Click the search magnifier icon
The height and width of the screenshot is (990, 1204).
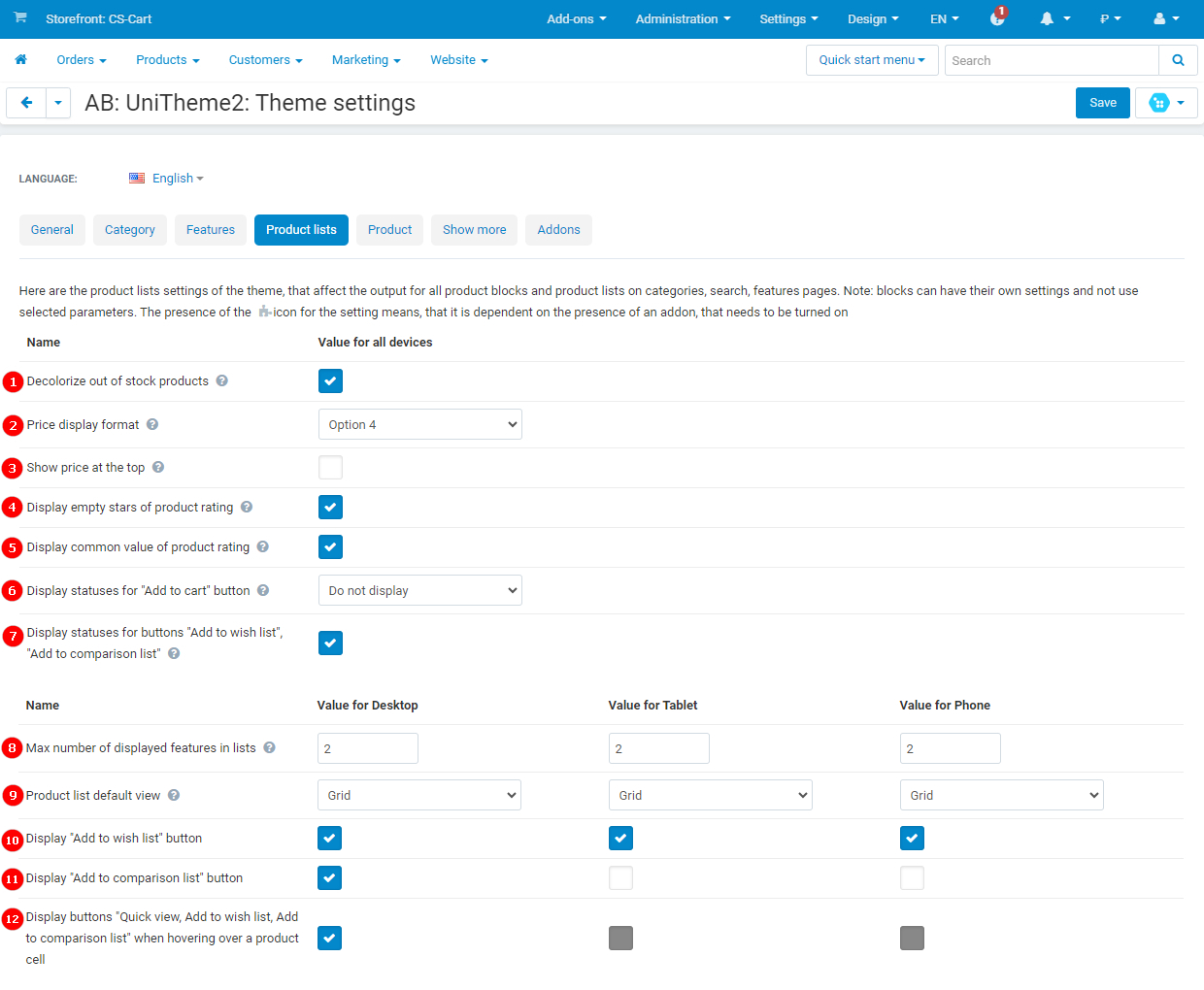pos(1178,60)
